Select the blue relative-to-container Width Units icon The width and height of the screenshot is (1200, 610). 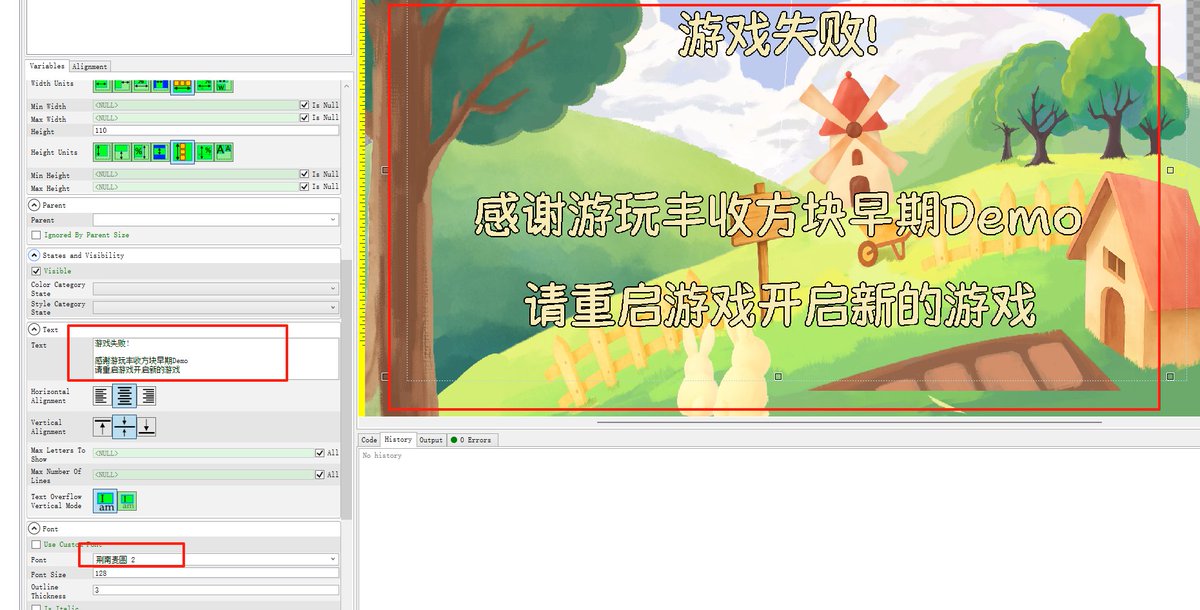tap(160, 85)
